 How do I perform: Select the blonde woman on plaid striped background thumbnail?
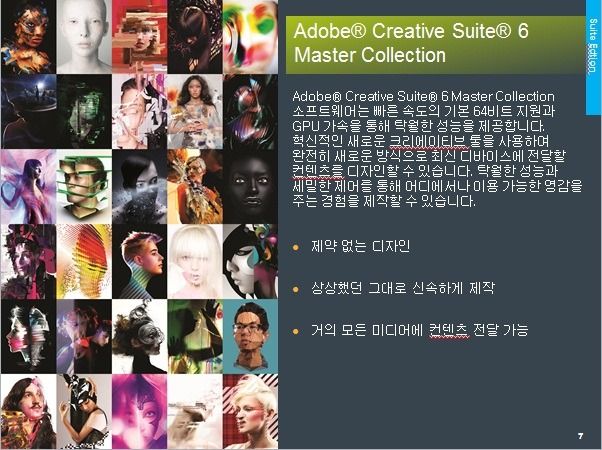coord(250,412)
